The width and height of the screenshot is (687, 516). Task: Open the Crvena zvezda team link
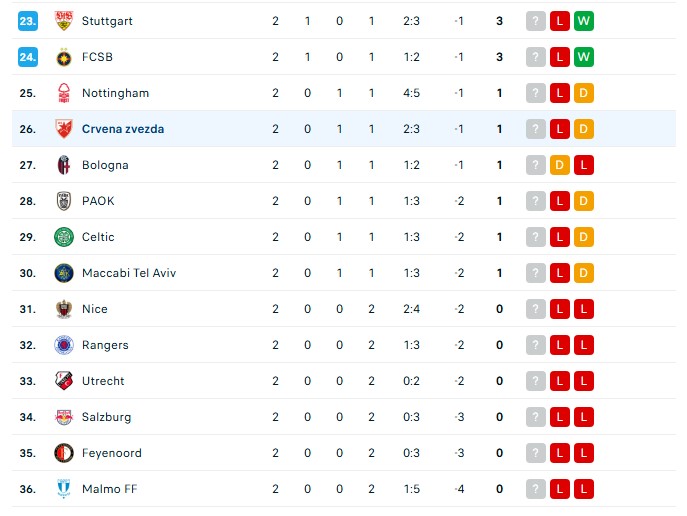pyautogui.click(x=123, y=129)
